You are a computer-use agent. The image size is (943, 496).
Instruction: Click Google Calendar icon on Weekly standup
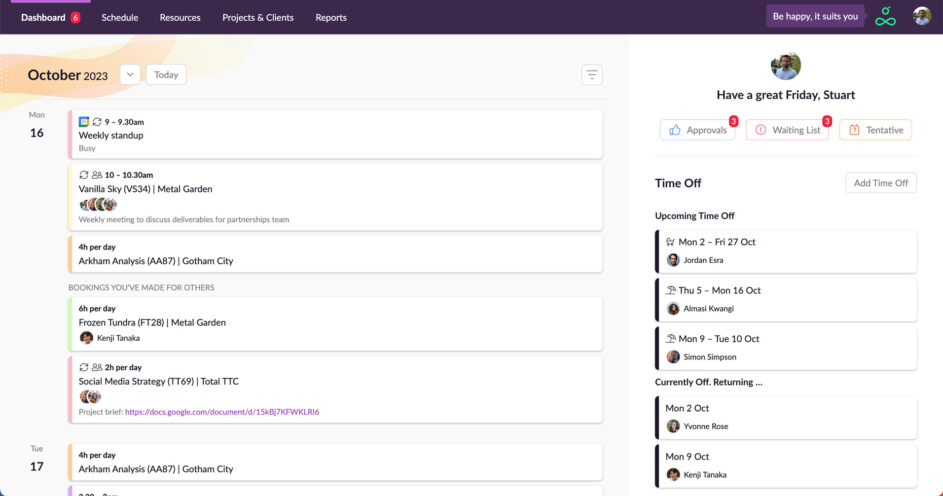pyautogui.click(x=84, y=121)
